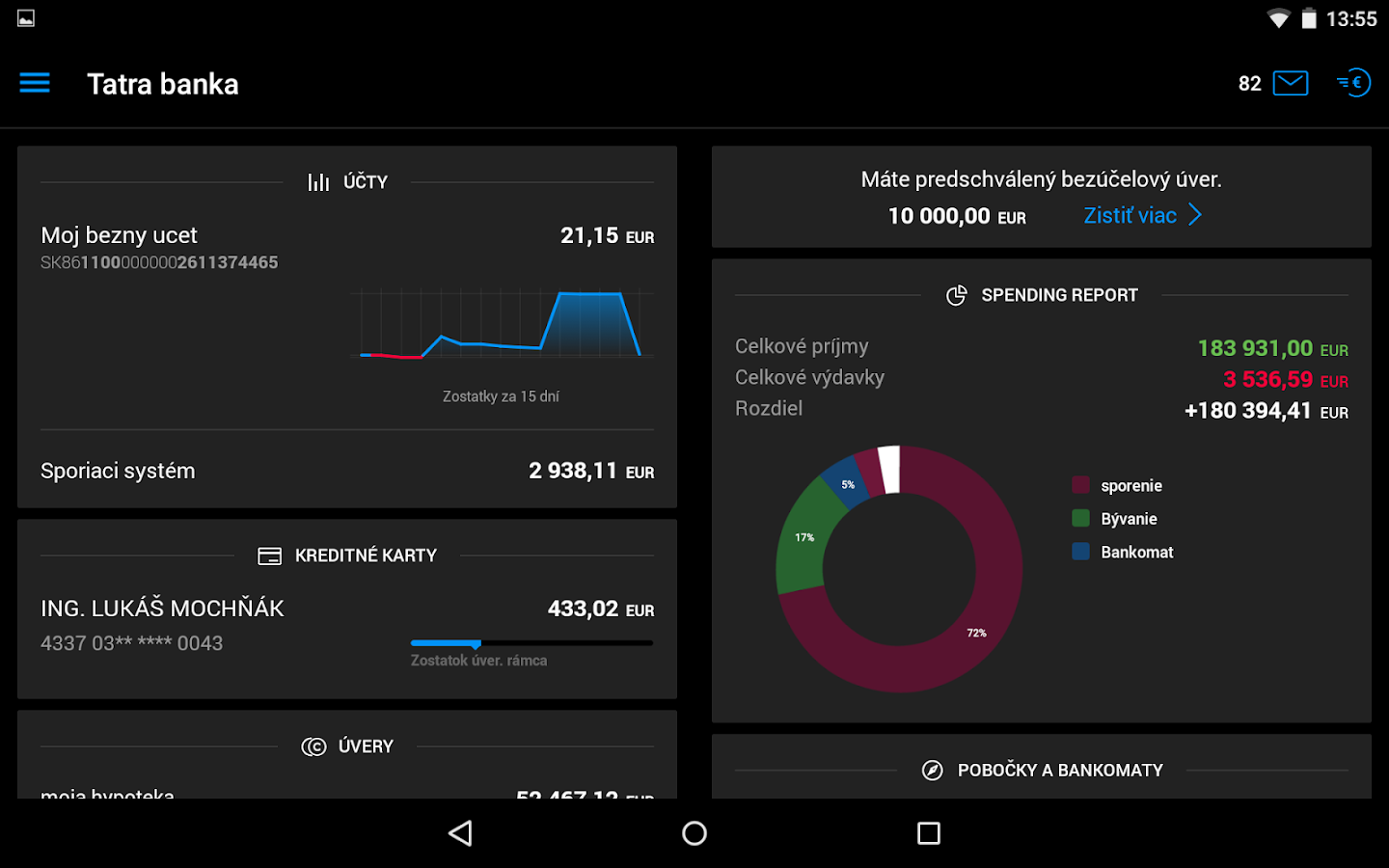Open the navigation drawer menu
Viewport: 1389px width, 868px height.
pyautogui.click(x=34, y=83)
